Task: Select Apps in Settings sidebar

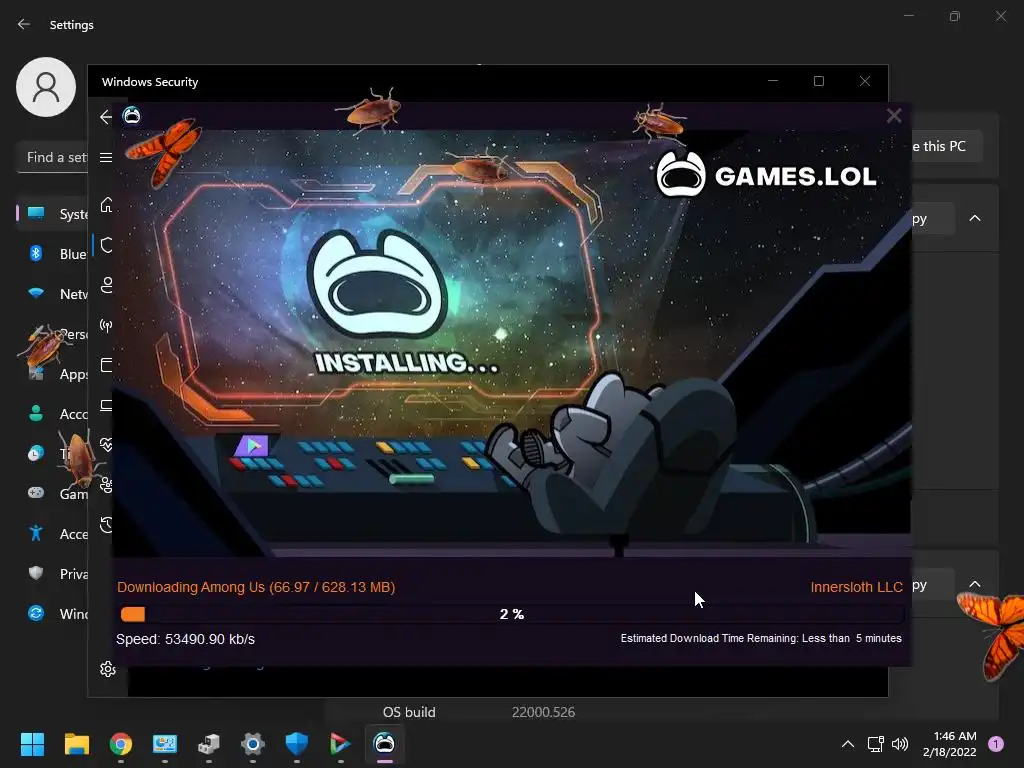Action: [x=52, y=374]
